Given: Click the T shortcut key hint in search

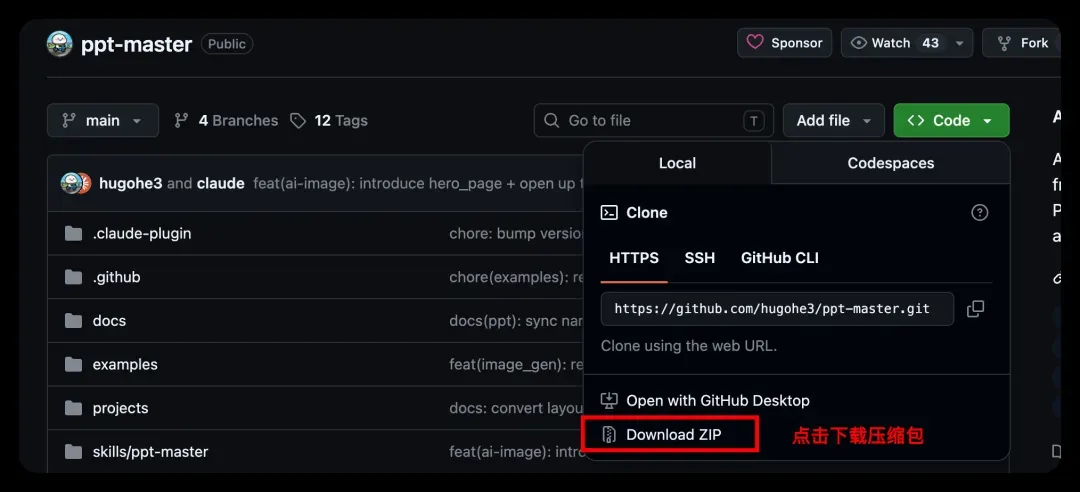Looking at the screenshot, I should point(754,121).
